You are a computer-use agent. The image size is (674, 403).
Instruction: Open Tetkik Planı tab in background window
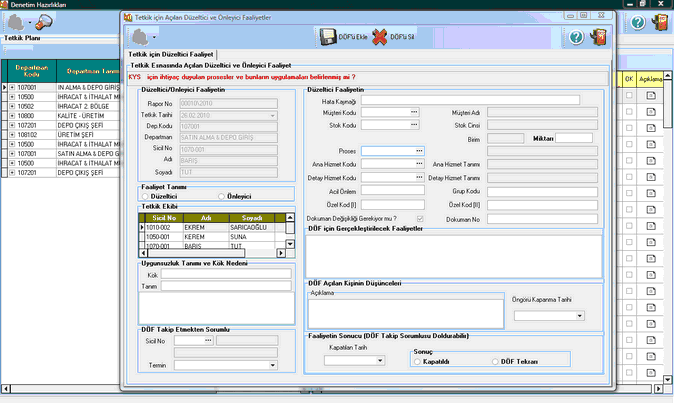[22, 38]
